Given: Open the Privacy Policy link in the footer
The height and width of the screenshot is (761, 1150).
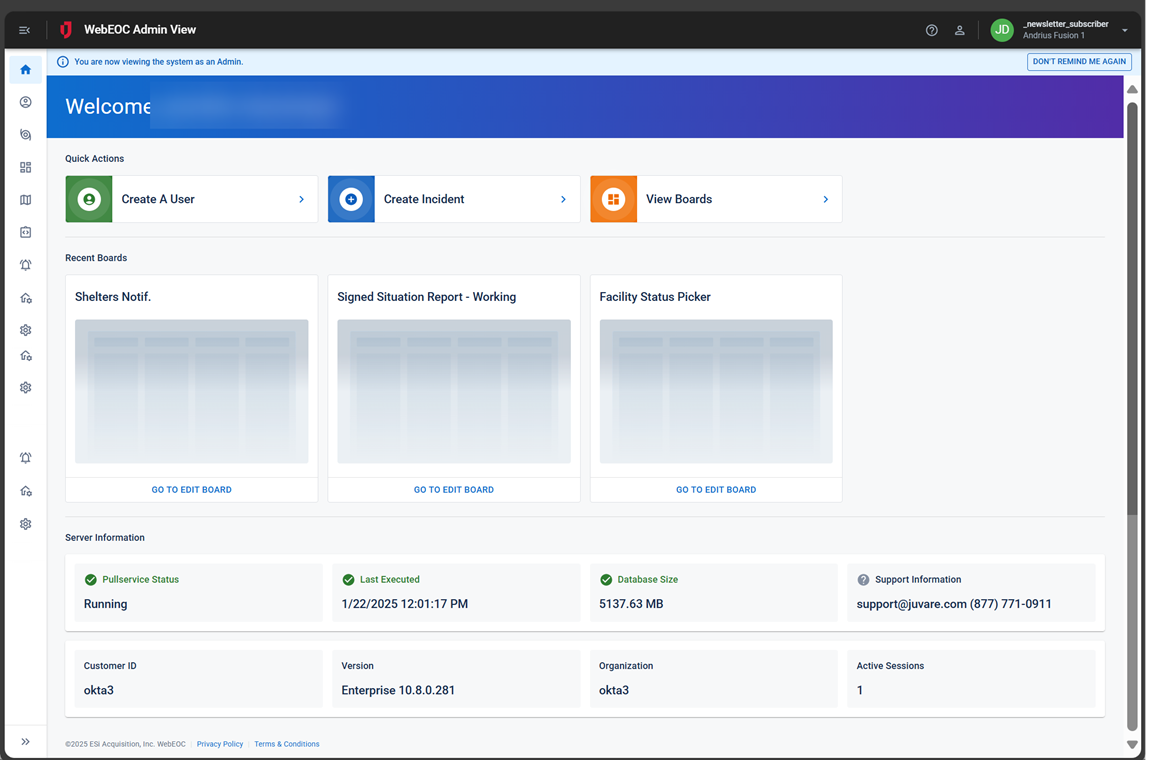Looking at the screenshot, I should pos(220,744).
